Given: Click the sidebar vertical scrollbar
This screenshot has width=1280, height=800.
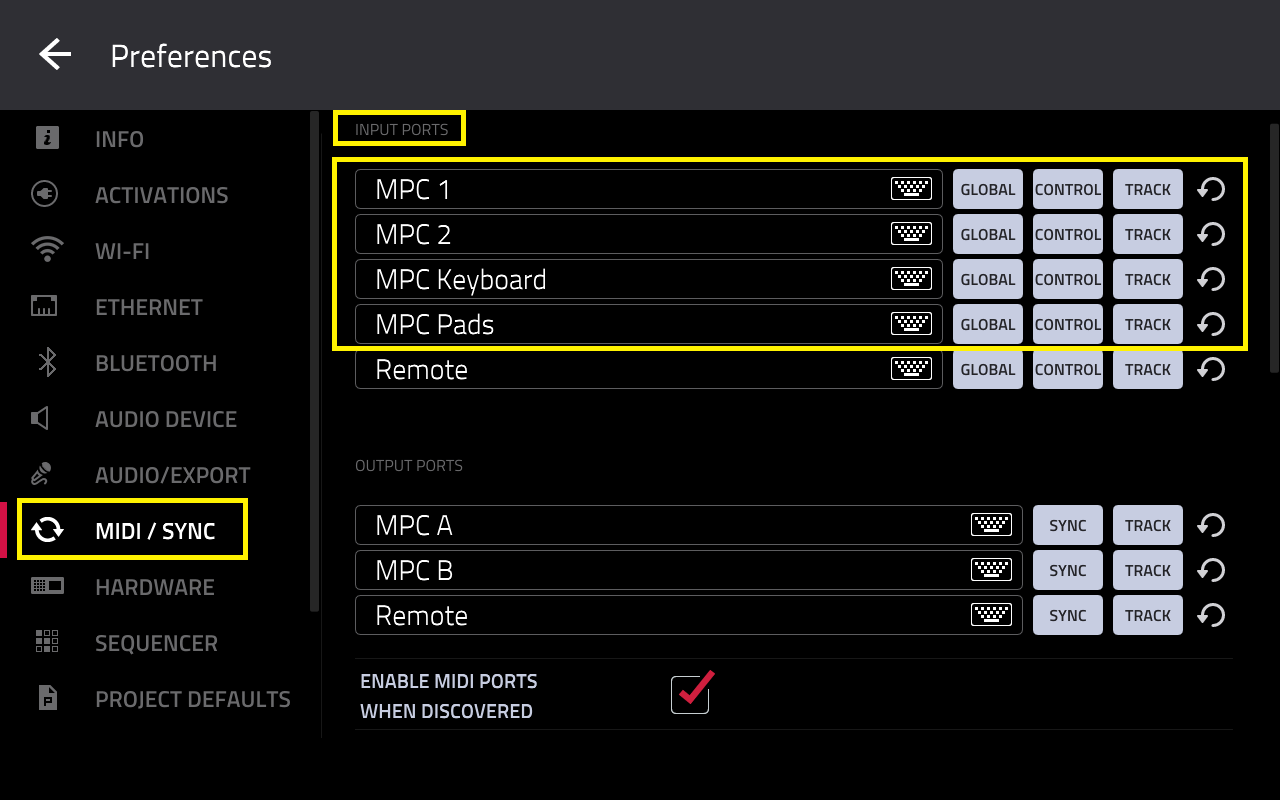Looking at the screenshot, I should 315,360.
